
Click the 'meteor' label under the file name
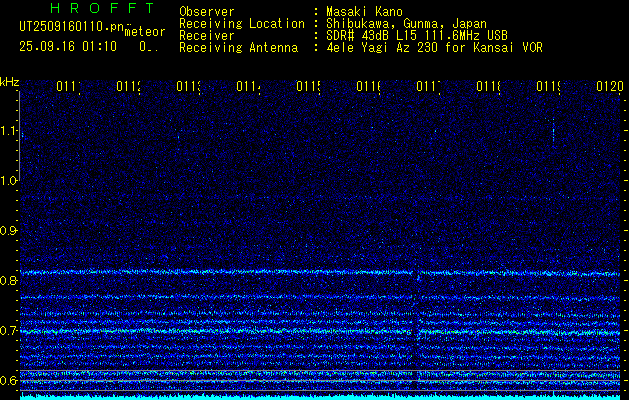(145, 32)
